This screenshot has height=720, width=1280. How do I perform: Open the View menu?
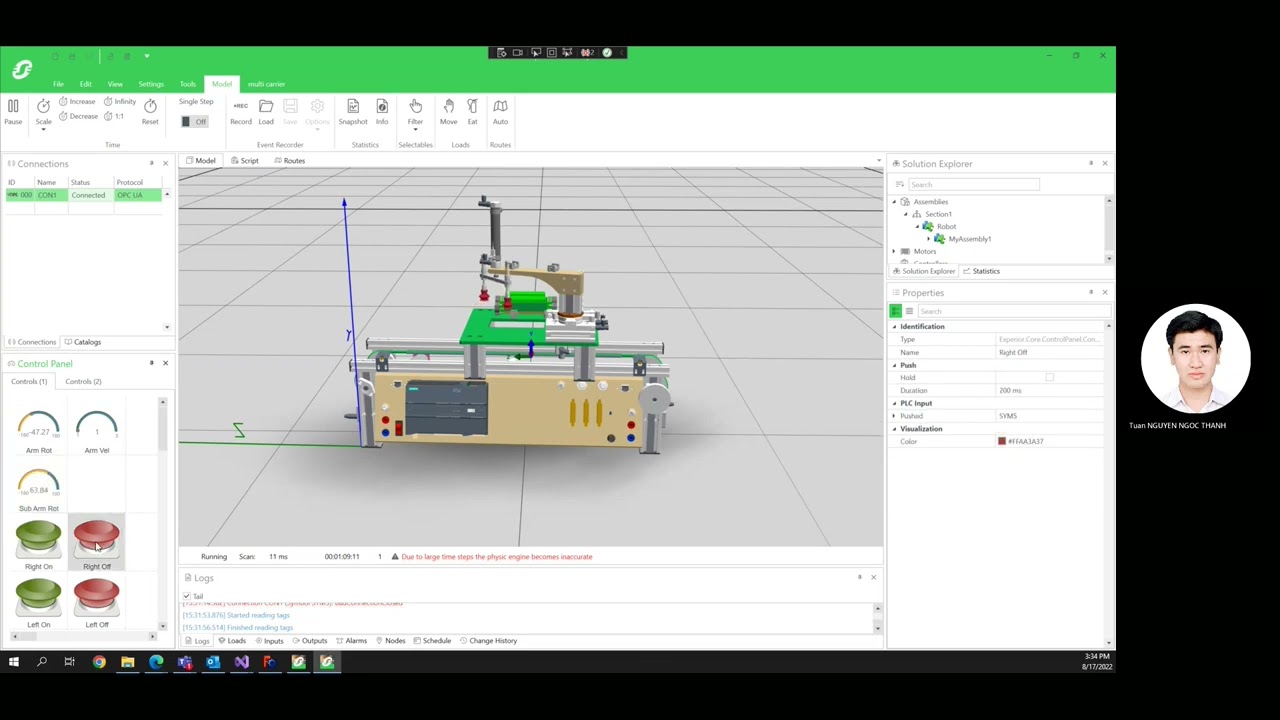115,84
